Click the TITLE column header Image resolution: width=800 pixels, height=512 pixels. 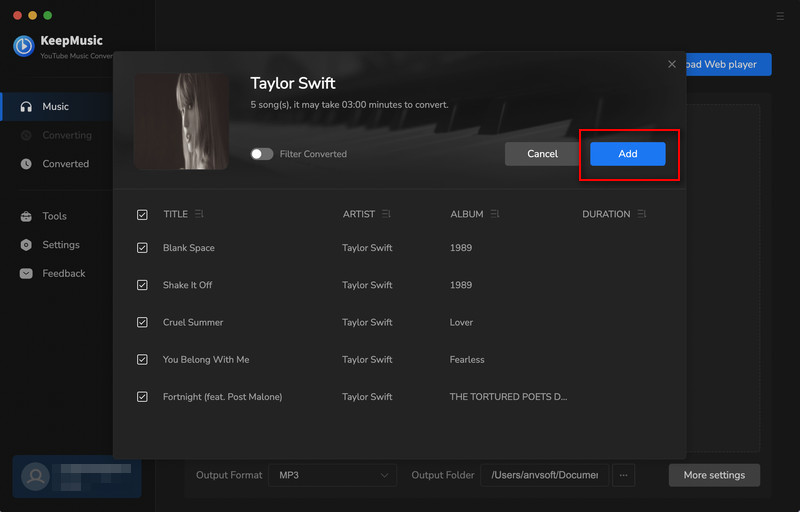[x=176, y=214]
